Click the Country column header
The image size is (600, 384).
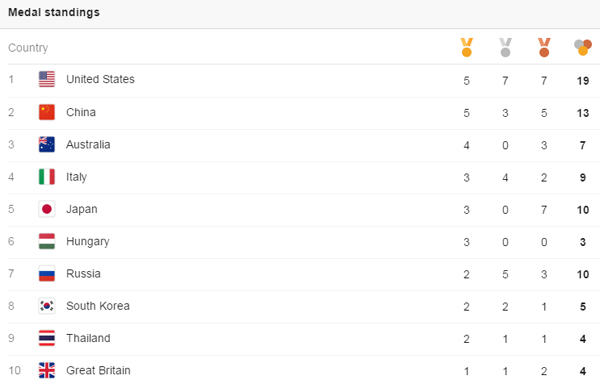click(28, 48)
